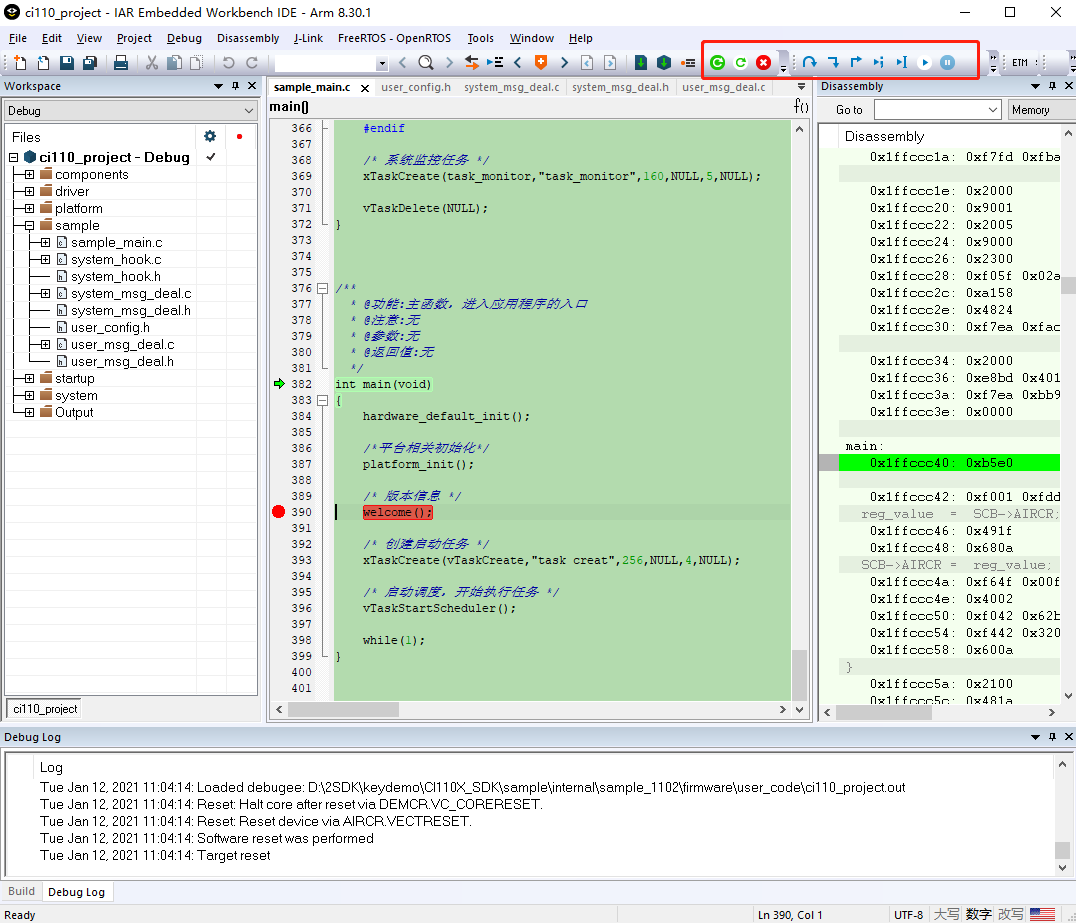This screenshot has height=923, width=1076.
Task: Stop debugging with the red X icon
Action: (x=763, y=63)
